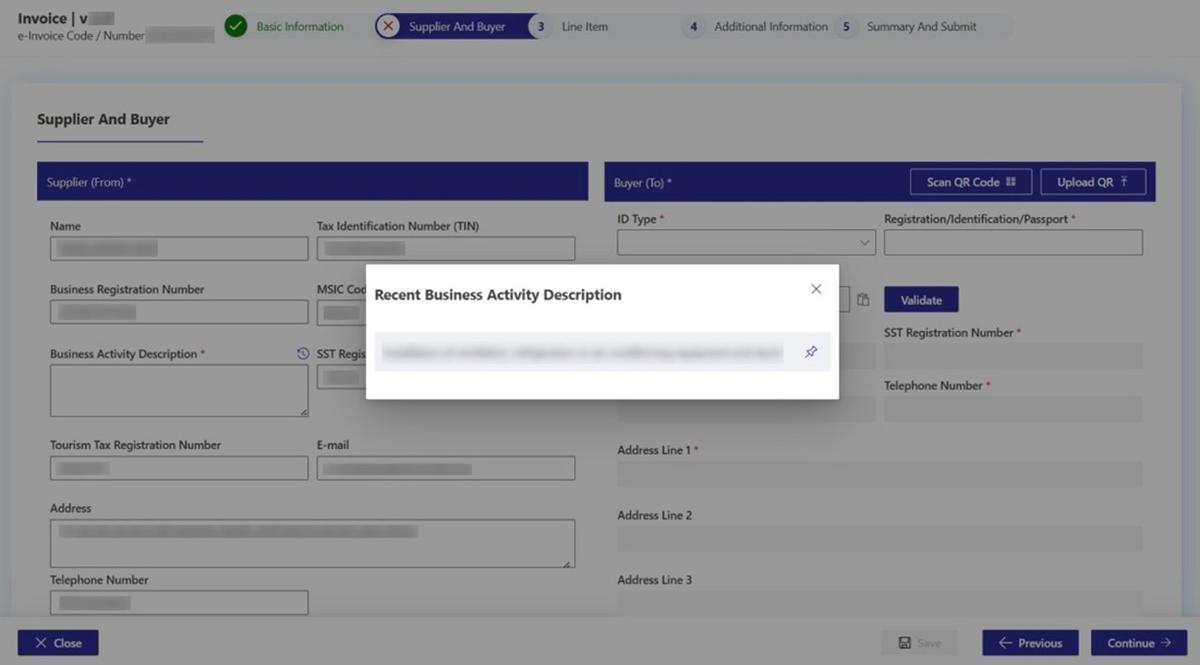1200x665 pixels.
Task: Click the supplier E-mail field
Action: (x=446, y=468)
